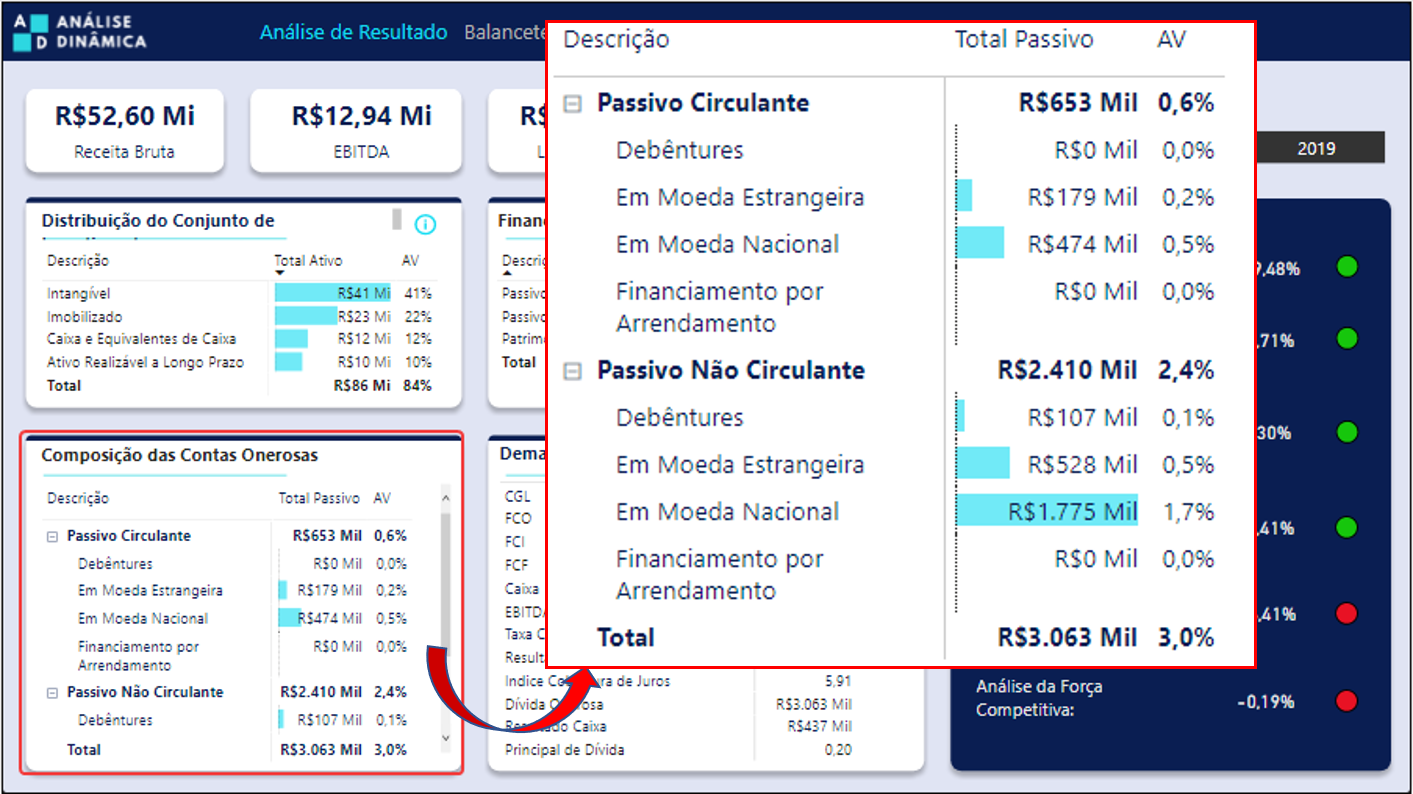The width and height of the screenshot is (1413, 794).
Task: Click scroll-up arrow in Composição das Contas Onerosas
Action: 445,496
